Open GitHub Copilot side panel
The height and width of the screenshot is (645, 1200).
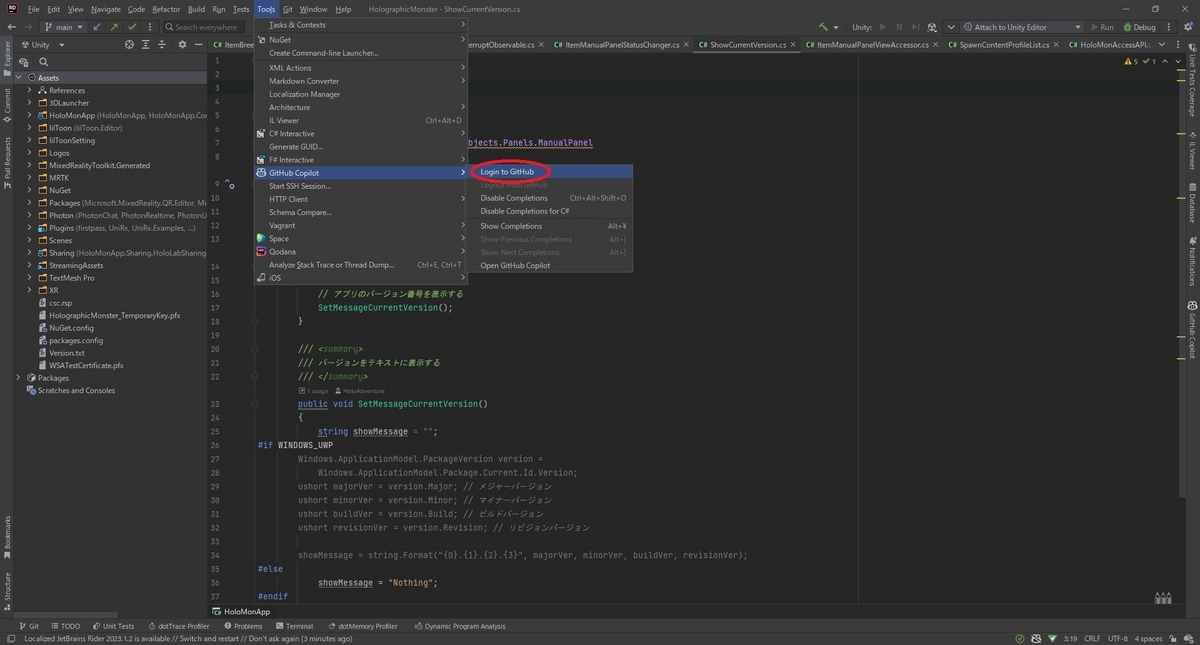pos(1192,330)
